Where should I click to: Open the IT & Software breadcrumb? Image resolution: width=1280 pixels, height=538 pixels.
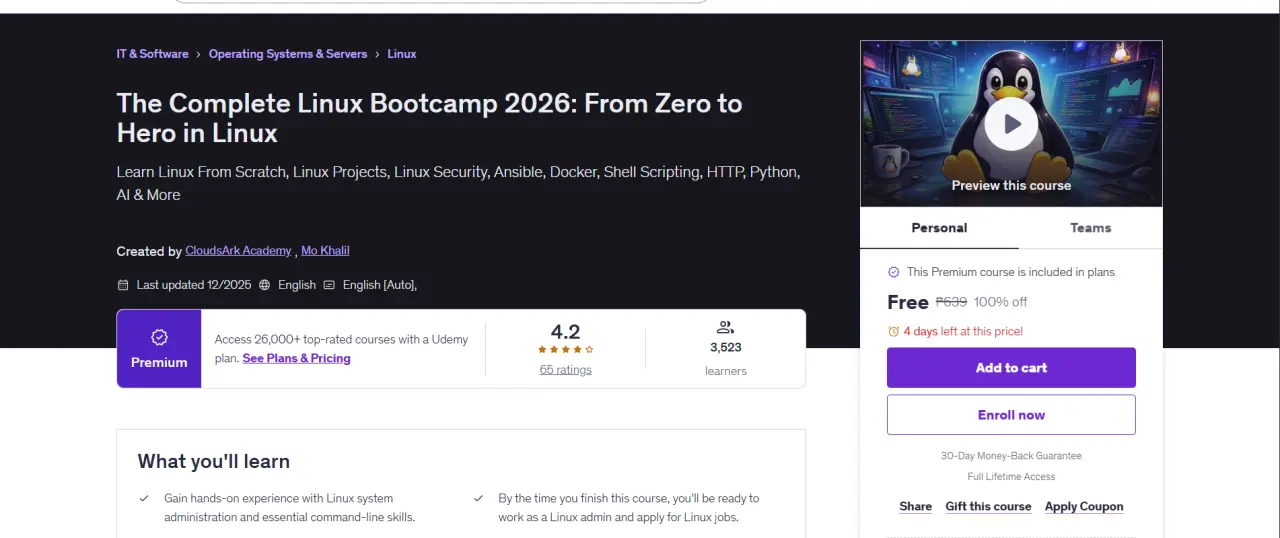point(152,54)
